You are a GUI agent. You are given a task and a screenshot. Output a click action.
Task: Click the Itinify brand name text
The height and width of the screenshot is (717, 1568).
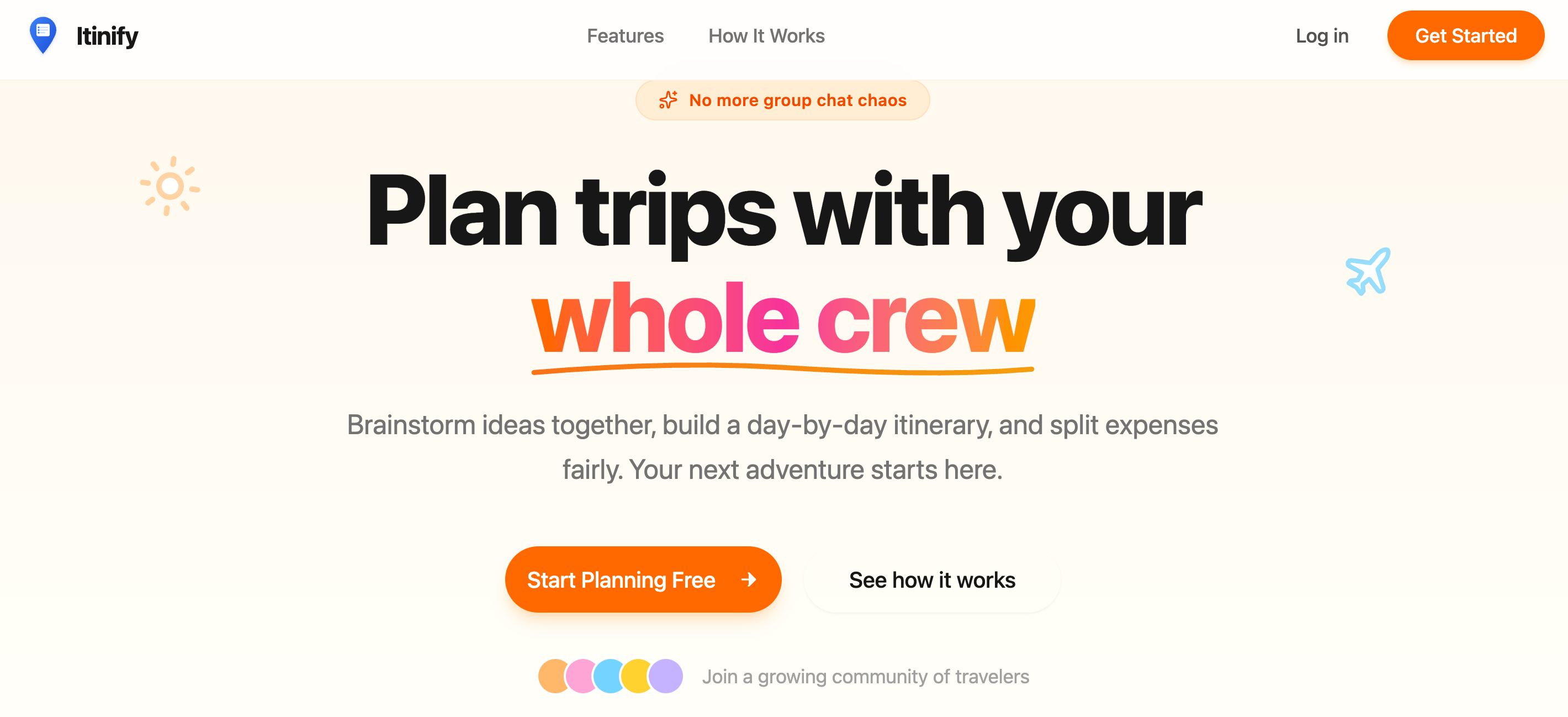tap(107, 36)
